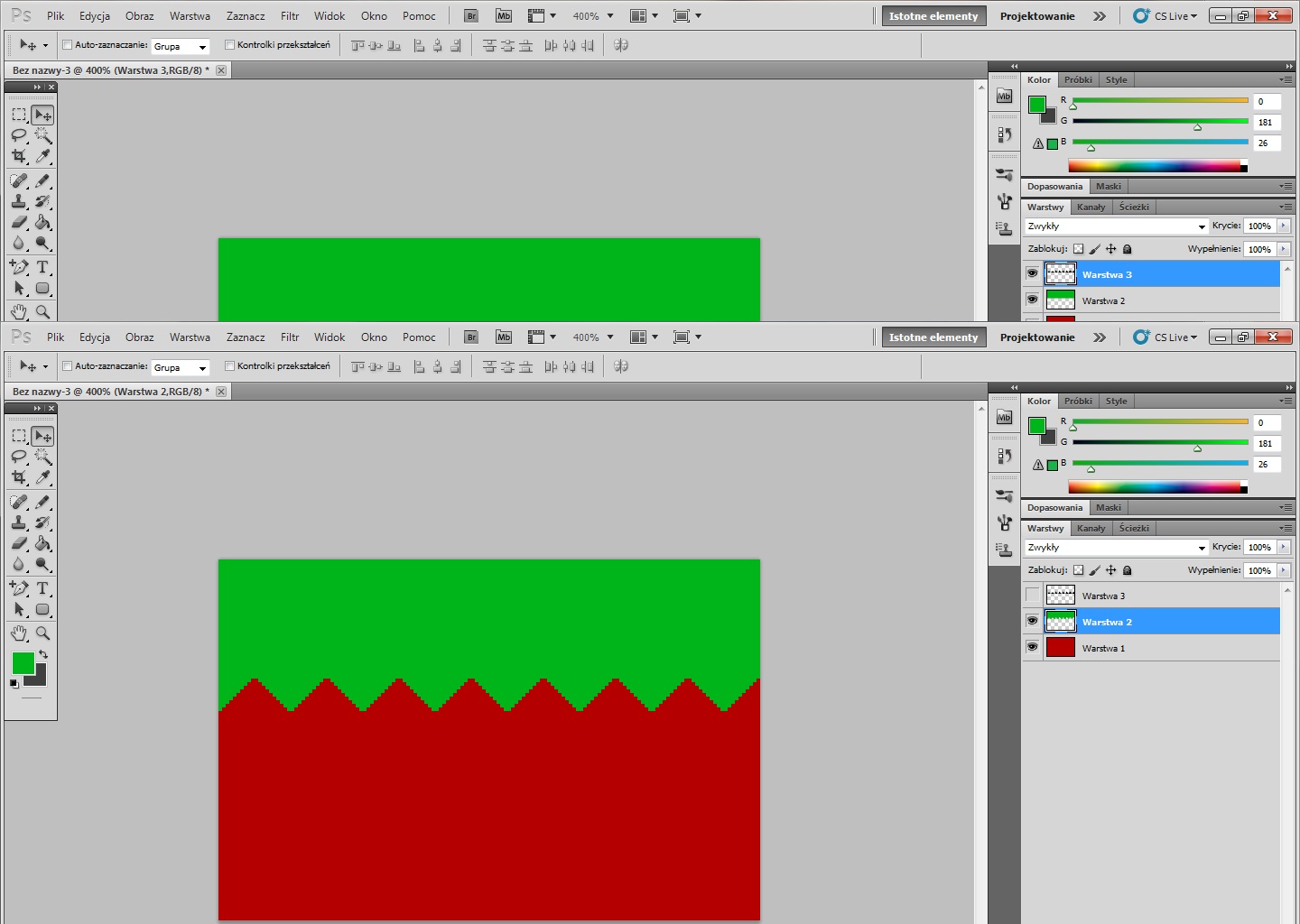Switch to Próbki tab in lower window

pos(1078,402)
